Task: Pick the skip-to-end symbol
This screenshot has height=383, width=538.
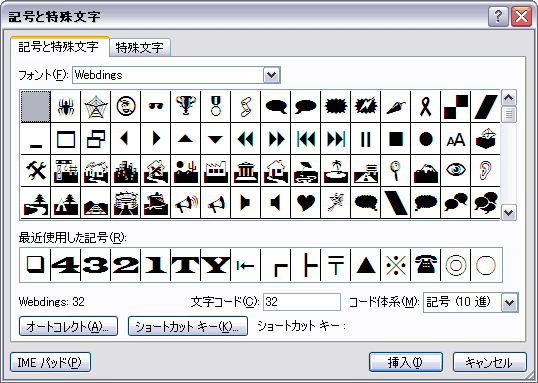Action: pos(336,139)
